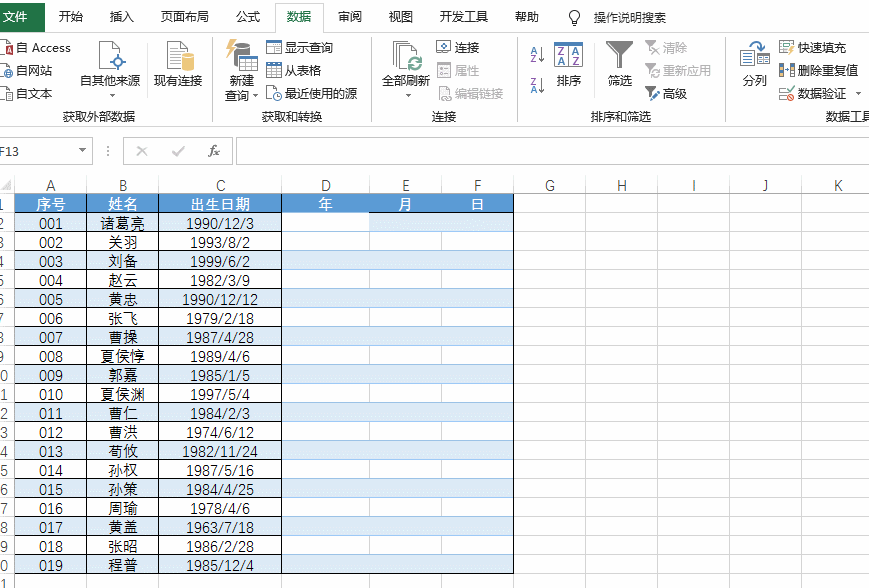
Task: Click the 现有连接 (Existing Connections) icon
Action: [178, 64]
